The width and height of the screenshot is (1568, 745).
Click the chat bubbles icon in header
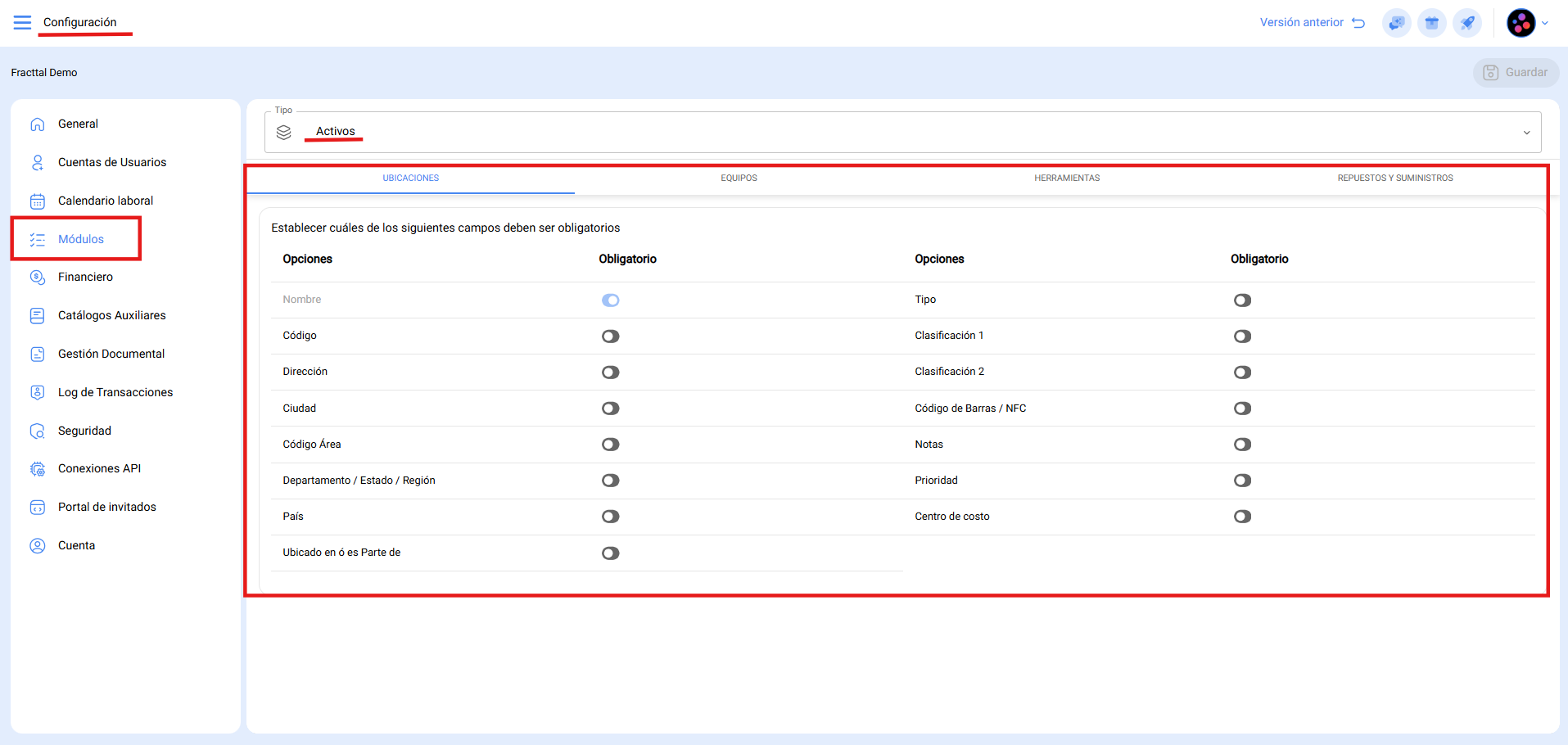coord(1397,23)
